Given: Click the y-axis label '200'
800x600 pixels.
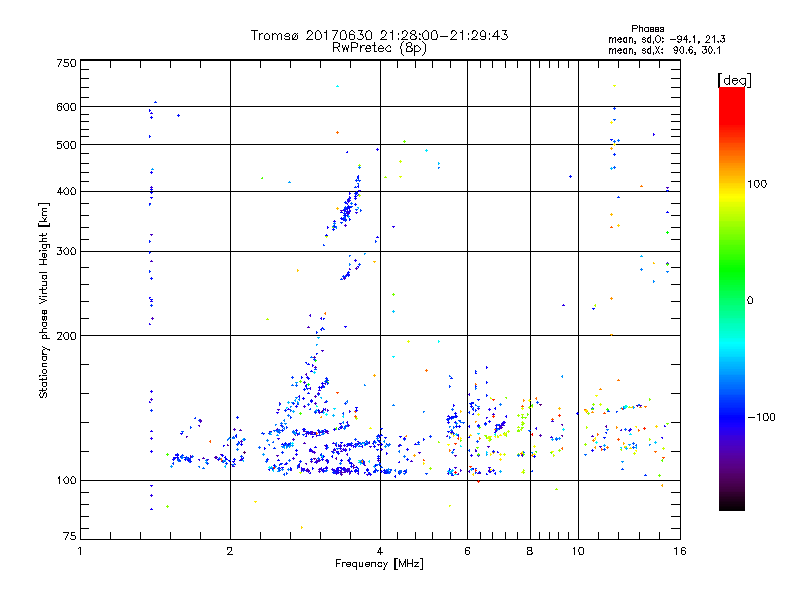Looking at the screenshot, I should click(66, 336).
